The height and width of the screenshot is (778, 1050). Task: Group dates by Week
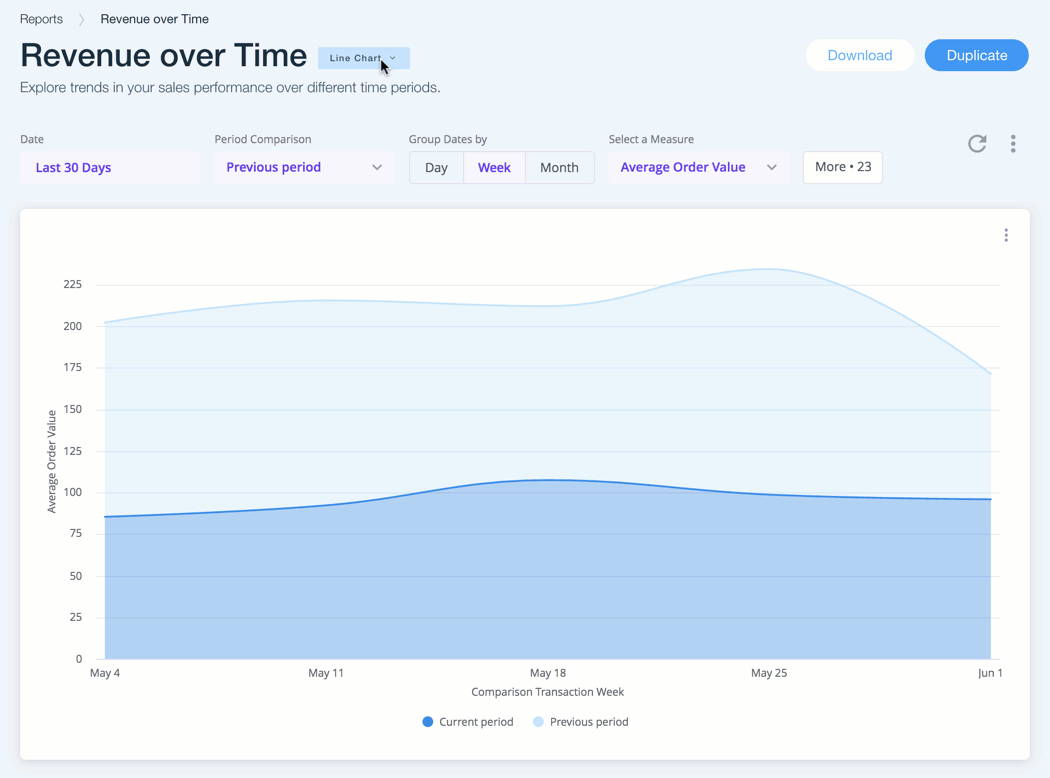pyautogui.click(x=494, y=167)
